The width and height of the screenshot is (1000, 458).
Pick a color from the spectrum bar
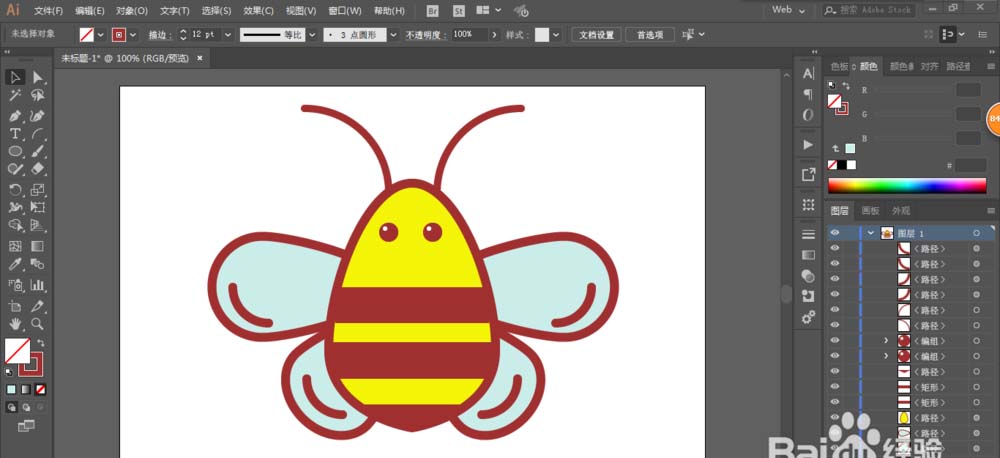click(x=907, y=186)
